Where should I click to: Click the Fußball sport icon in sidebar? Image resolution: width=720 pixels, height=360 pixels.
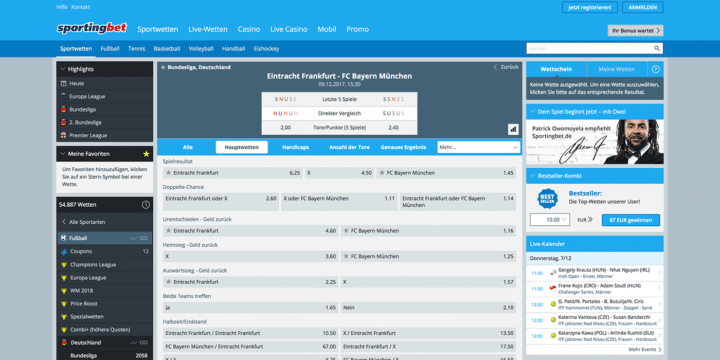tap(63, 238)
